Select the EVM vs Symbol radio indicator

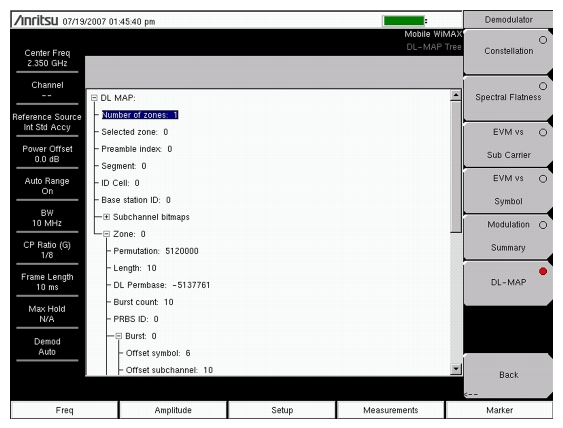pos(543,179)
